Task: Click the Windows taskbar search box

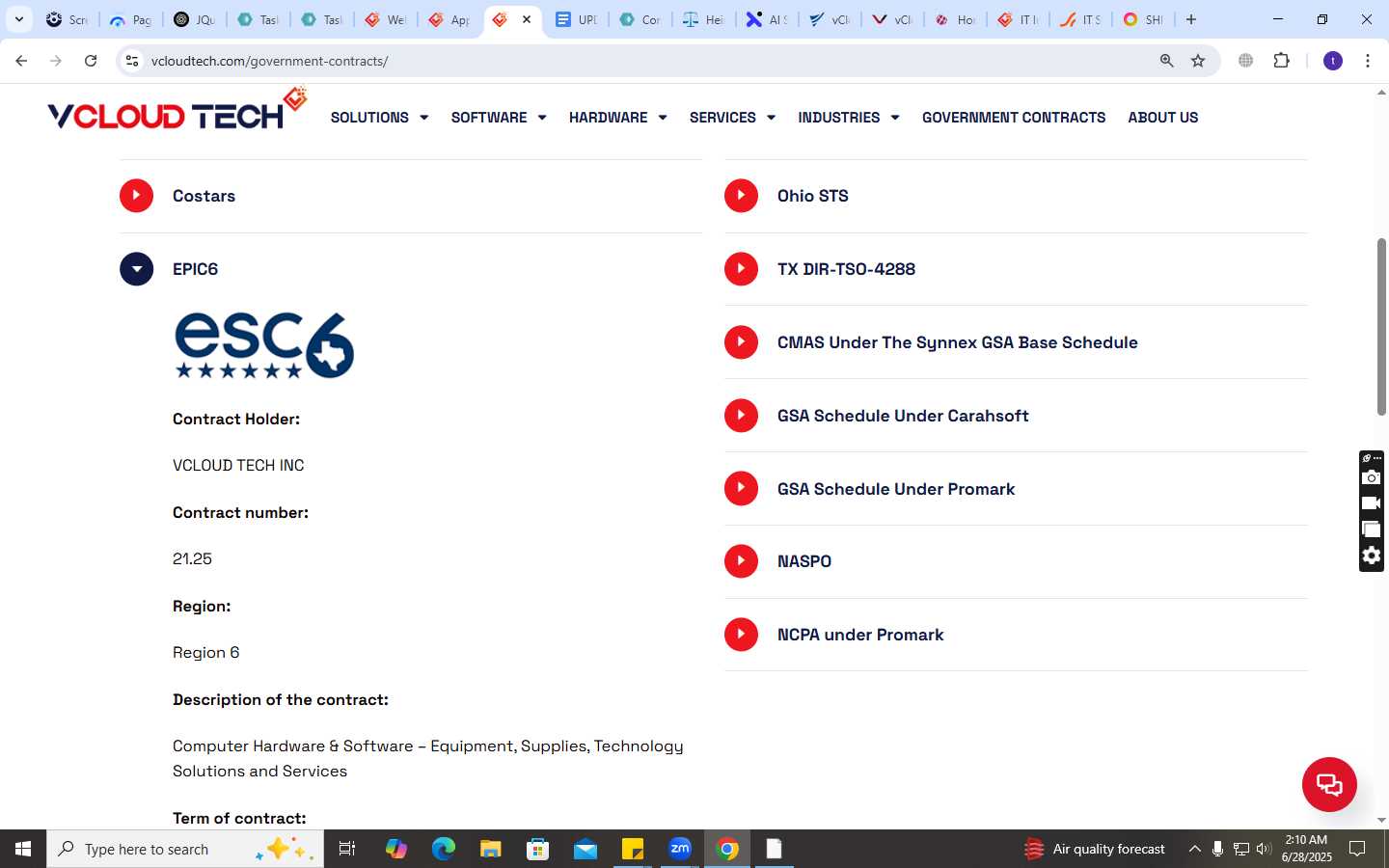Action: [x=185, y=849]
